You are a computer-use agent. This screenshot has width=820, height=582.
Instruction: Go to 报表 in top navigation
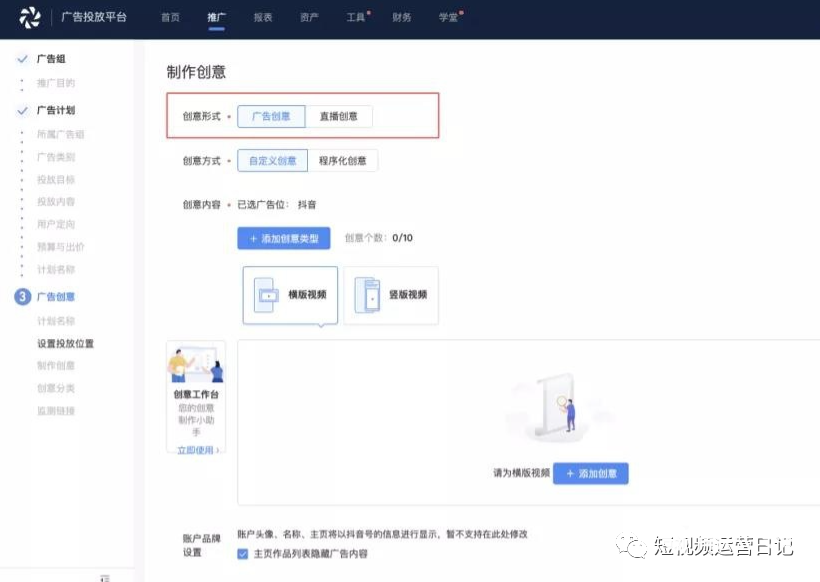point(263,18)
